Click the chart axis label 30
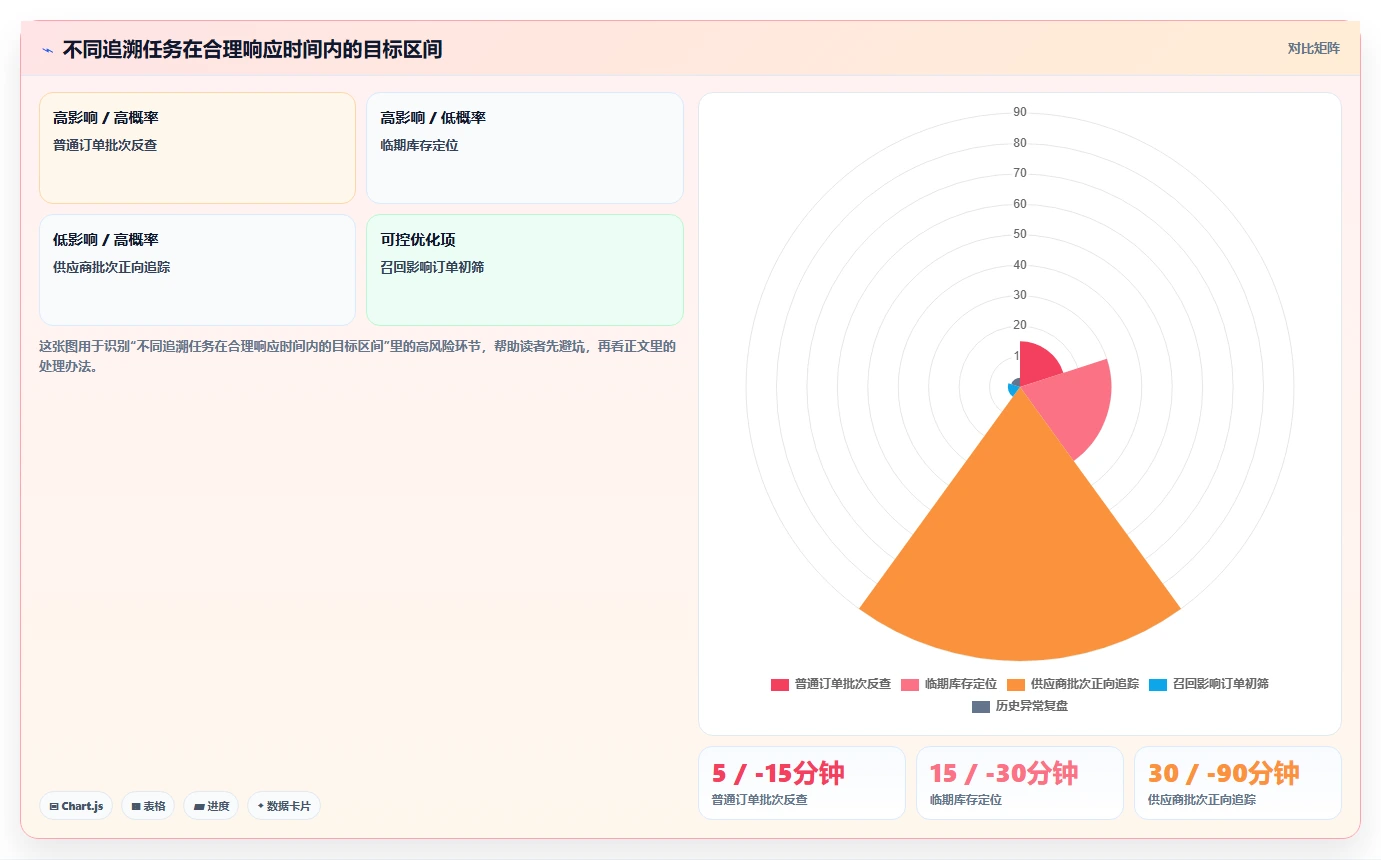Viewport: 1381px width, 860px height. tap(1020, 295)
